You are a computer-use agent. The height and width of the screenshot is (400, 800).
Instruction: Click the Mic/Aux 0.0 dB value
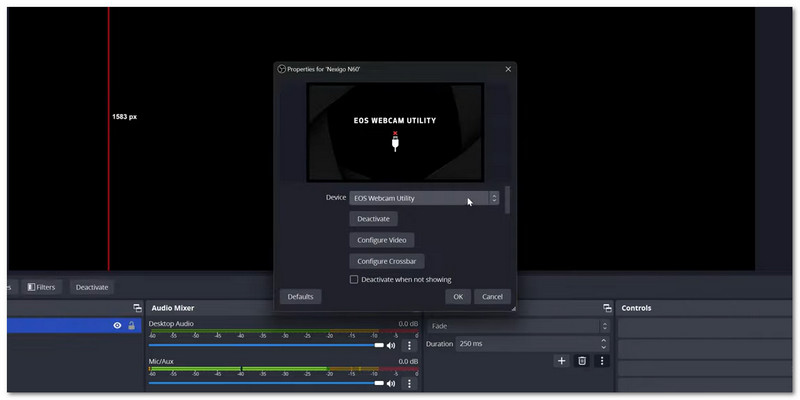(408, 362)
